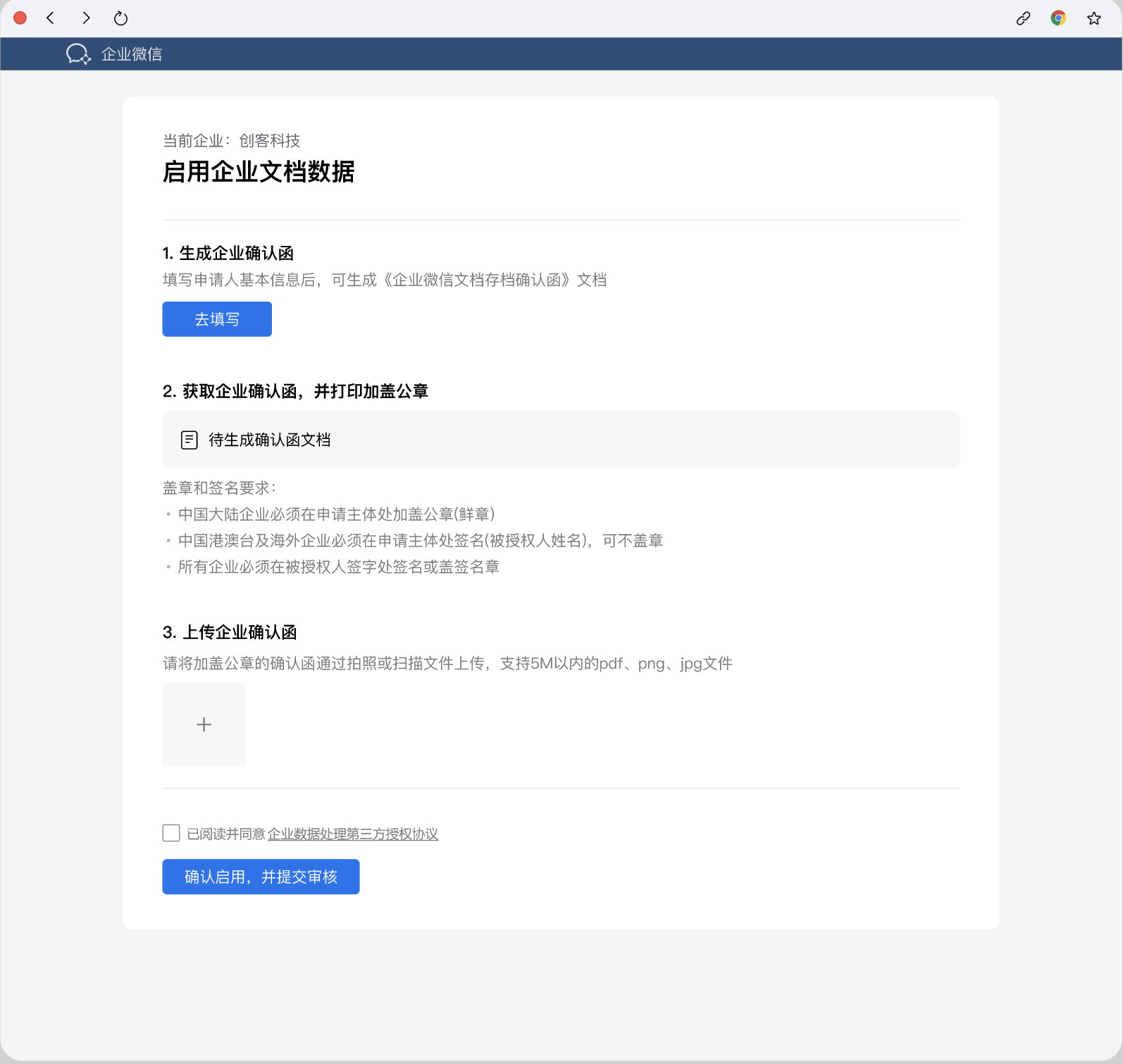Open the 企业微信 logo icon
1123x1064 pixels.
[x=78, y=54]
